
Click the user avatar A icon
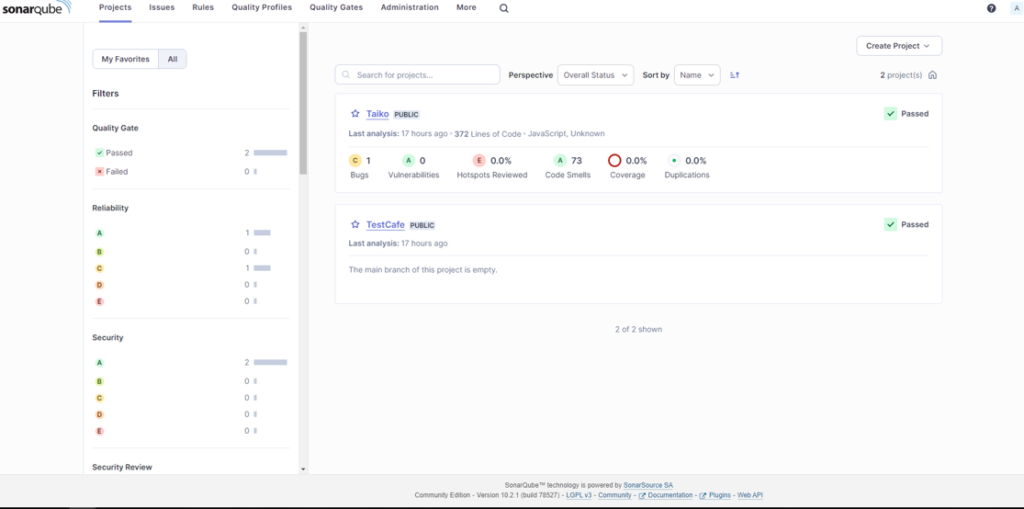tap(1016, 8)
